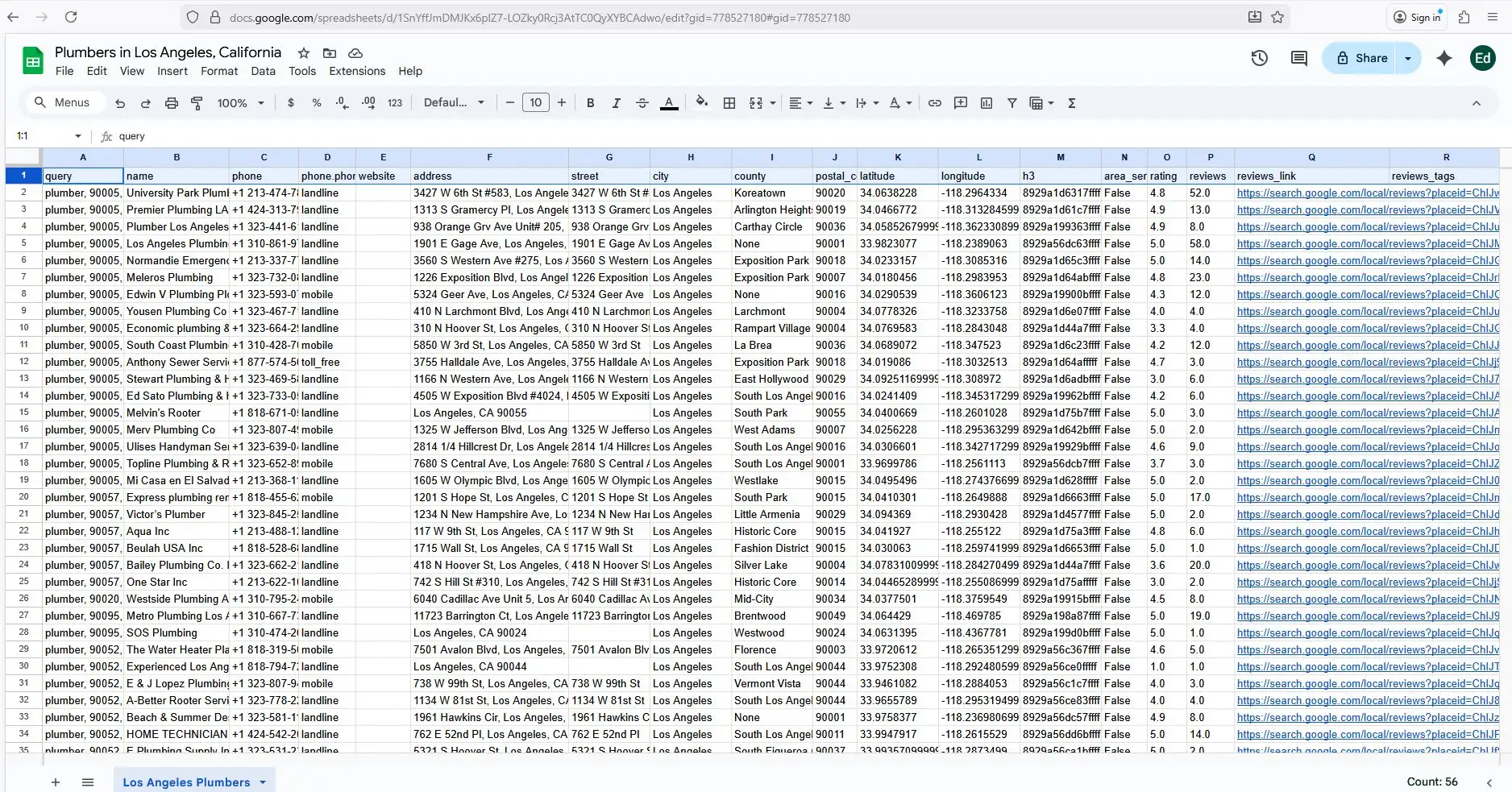1512x792 pixels.
Task: Open version history clock icon
Action: click(x=1259, y=58)
